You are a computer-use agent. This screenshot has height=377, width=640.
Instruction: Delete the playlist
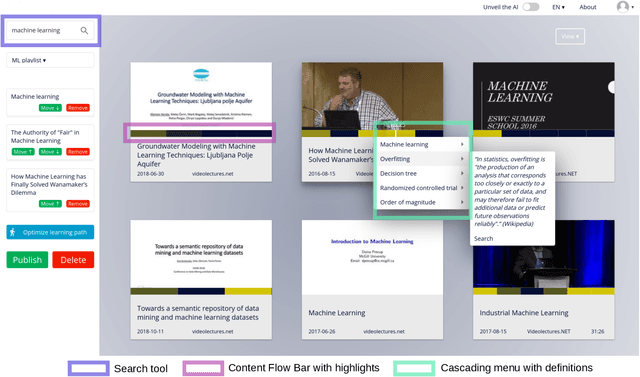[x=73, y=260]
